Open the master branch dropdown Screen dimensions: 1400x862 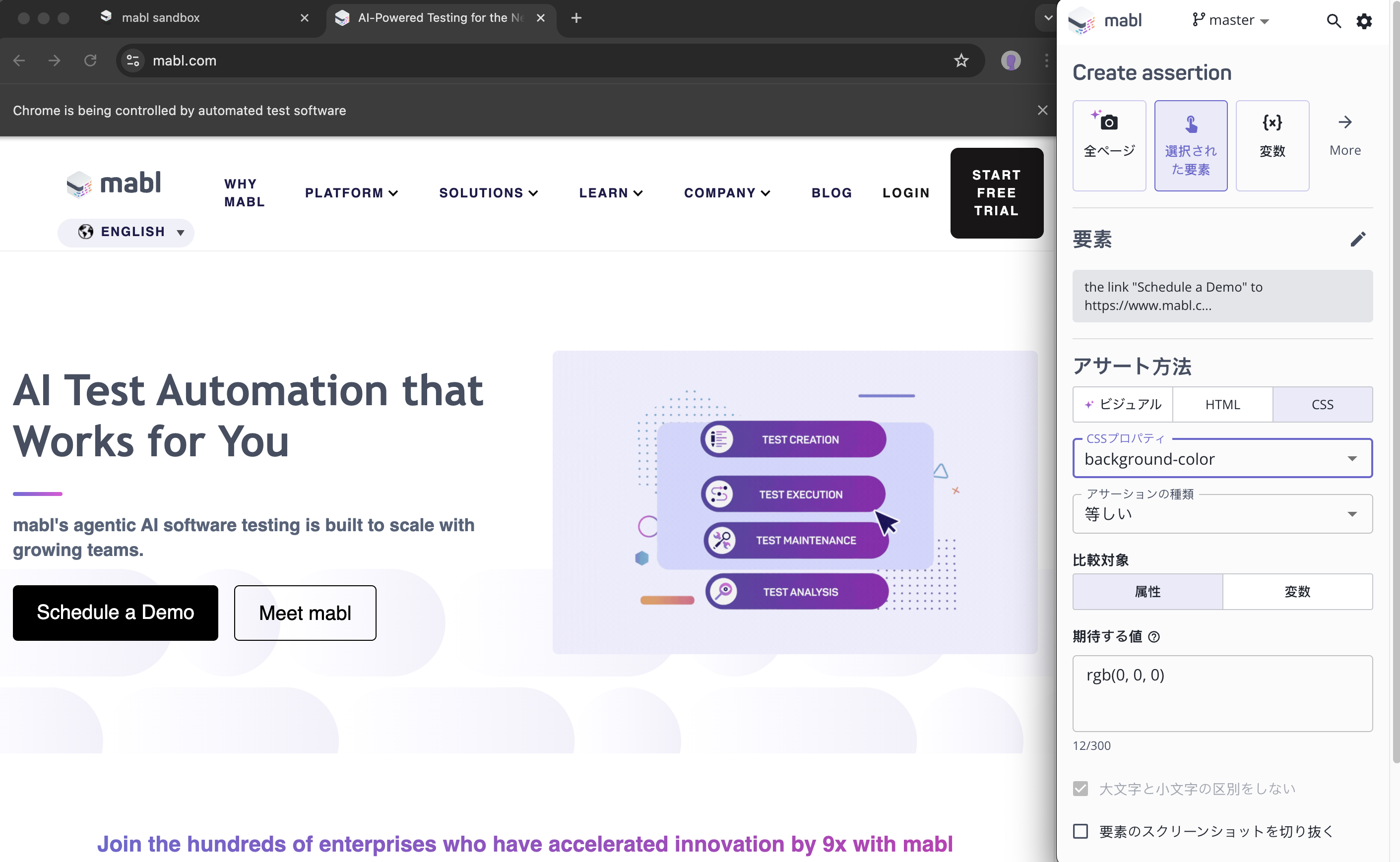click(x=1231, y=20)
